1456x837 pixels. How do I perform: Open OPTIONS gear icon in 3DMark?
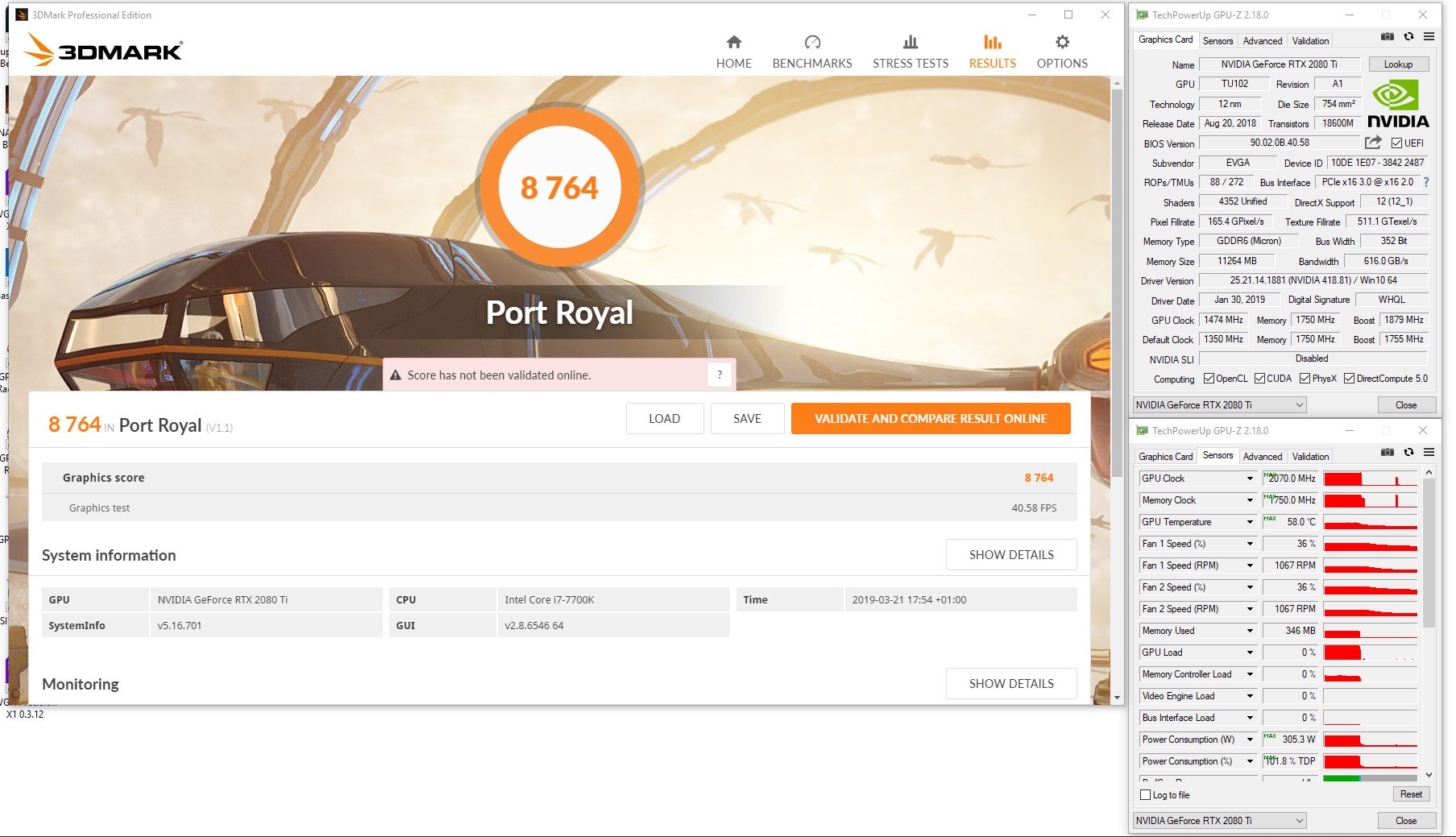(x=1062, y=42)
